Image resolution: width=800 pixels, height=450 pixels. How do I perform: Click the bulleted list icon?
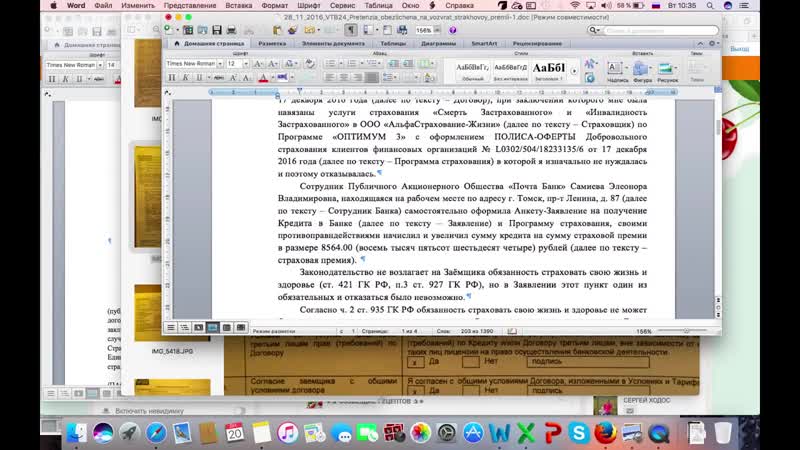pos(330,64)
